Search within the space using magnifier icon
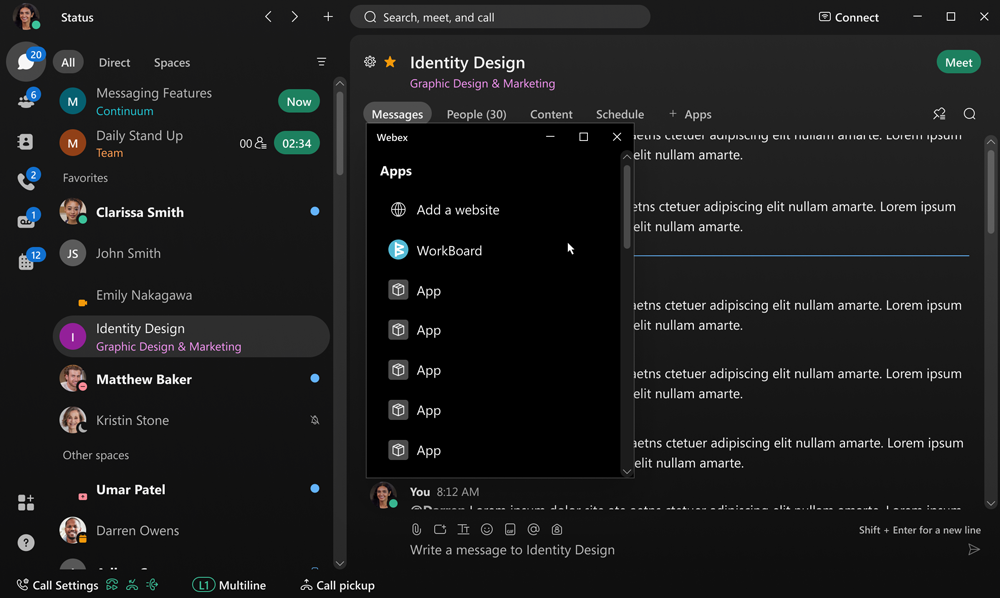Image resolution: width=1000 pixels, height=598 pixels. (969, 114)
